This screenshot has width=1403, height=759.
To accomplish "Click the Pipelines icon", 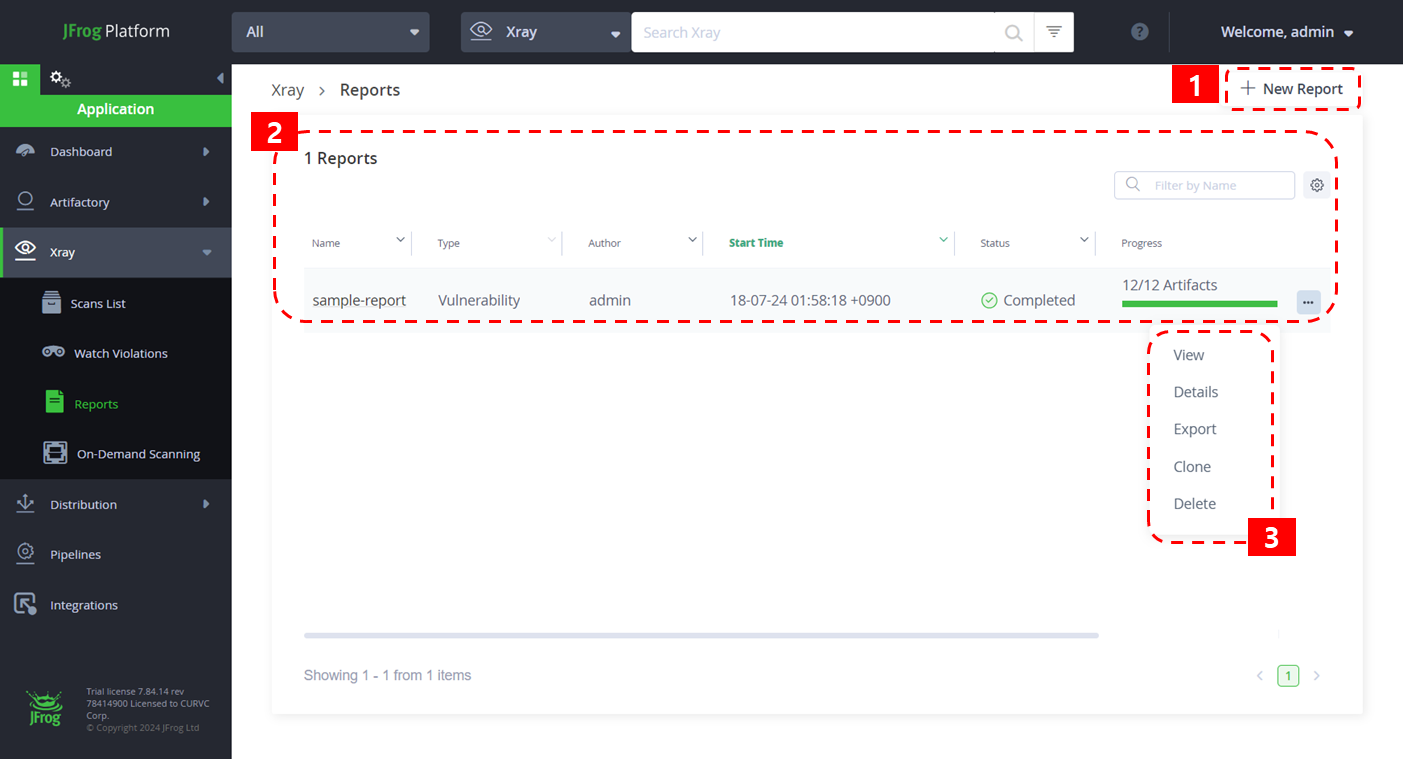I will pyautogui.click(x=26, y=554).
